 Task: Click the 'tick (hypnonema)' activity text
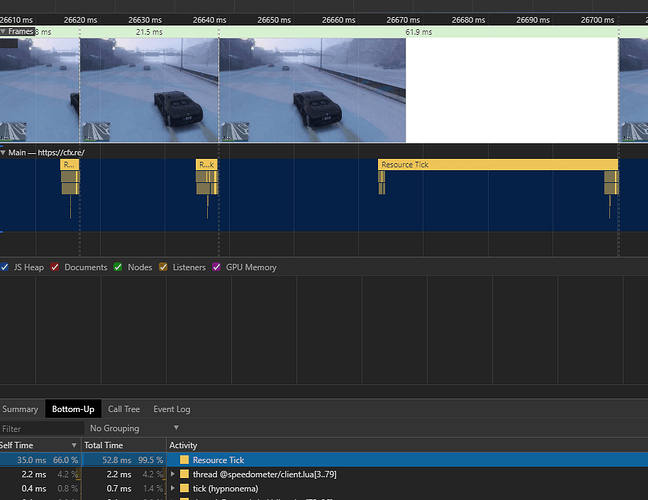click(225, 489)
